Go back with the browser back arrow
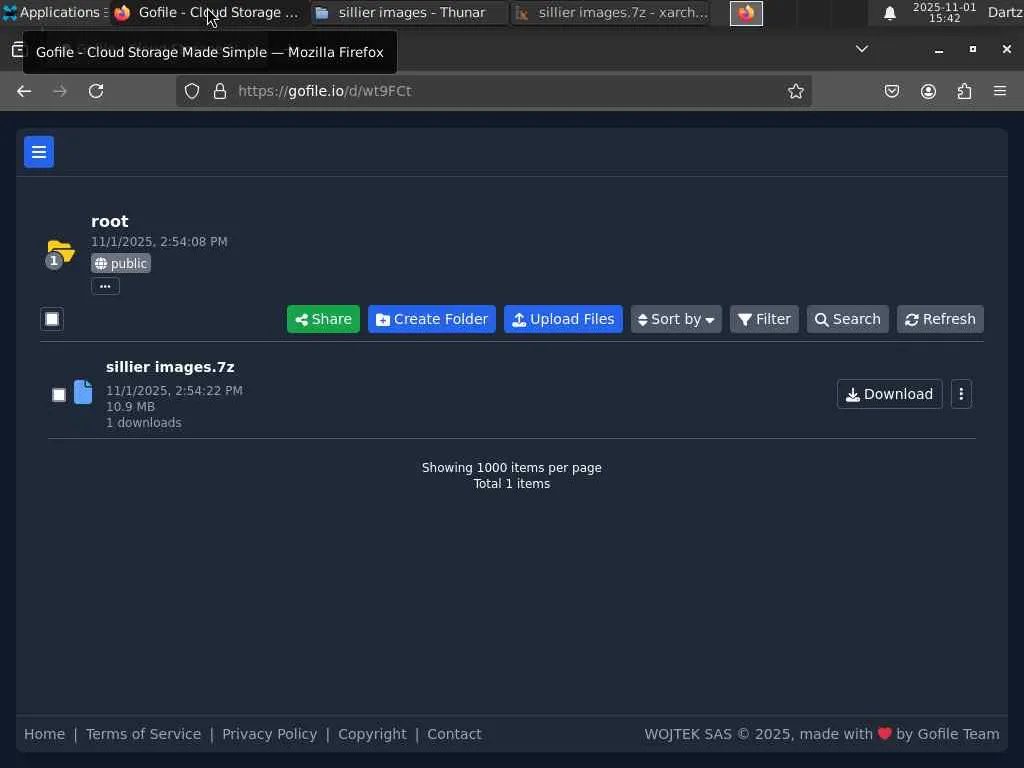This screenshot has width=1024, height=768. (x=24, y=91)
